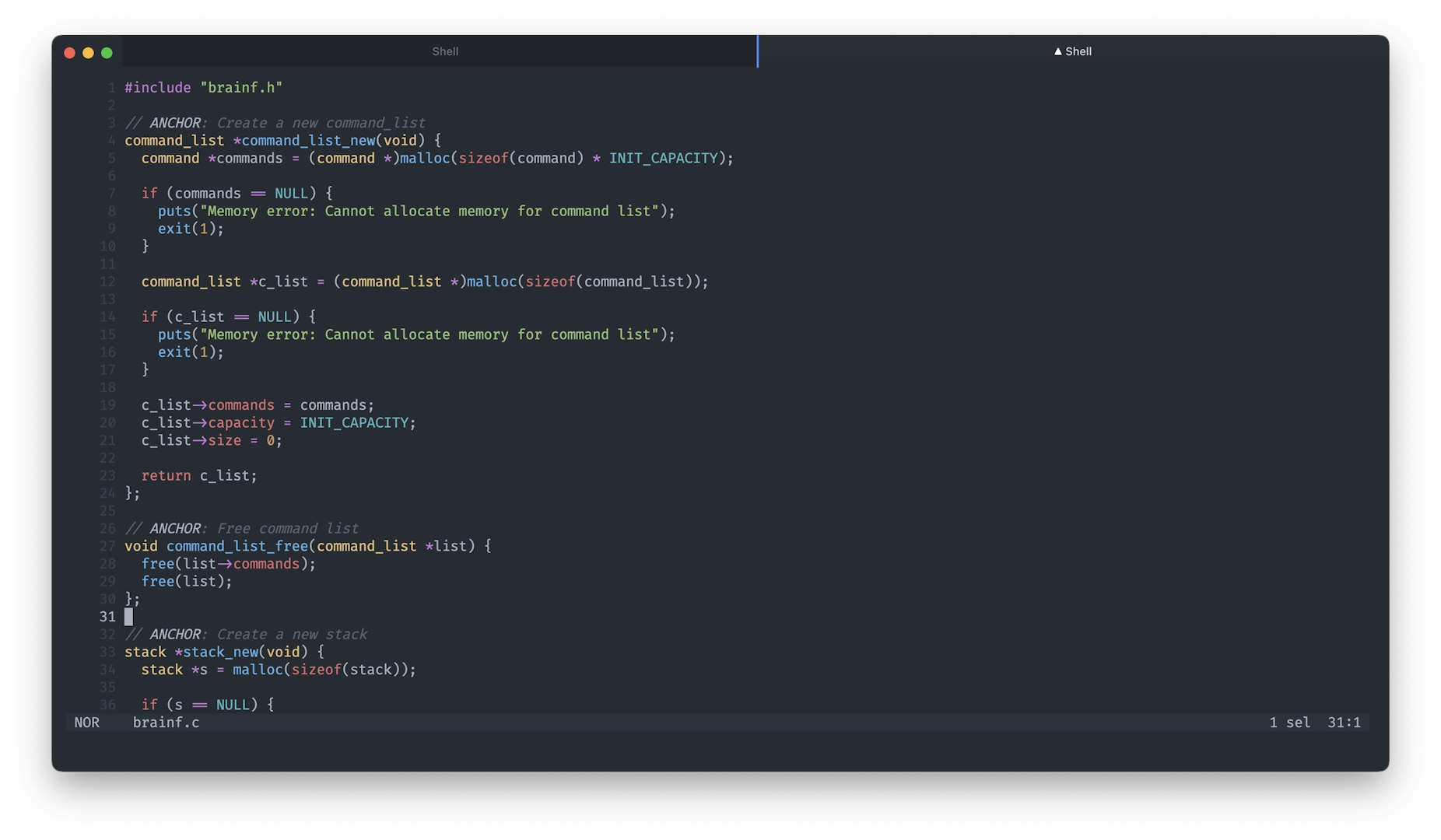Image resolution: width=1441 pixels, height=840 pixels.
Task: Click line number 12 in the gutter
Action: pos(107,282)
